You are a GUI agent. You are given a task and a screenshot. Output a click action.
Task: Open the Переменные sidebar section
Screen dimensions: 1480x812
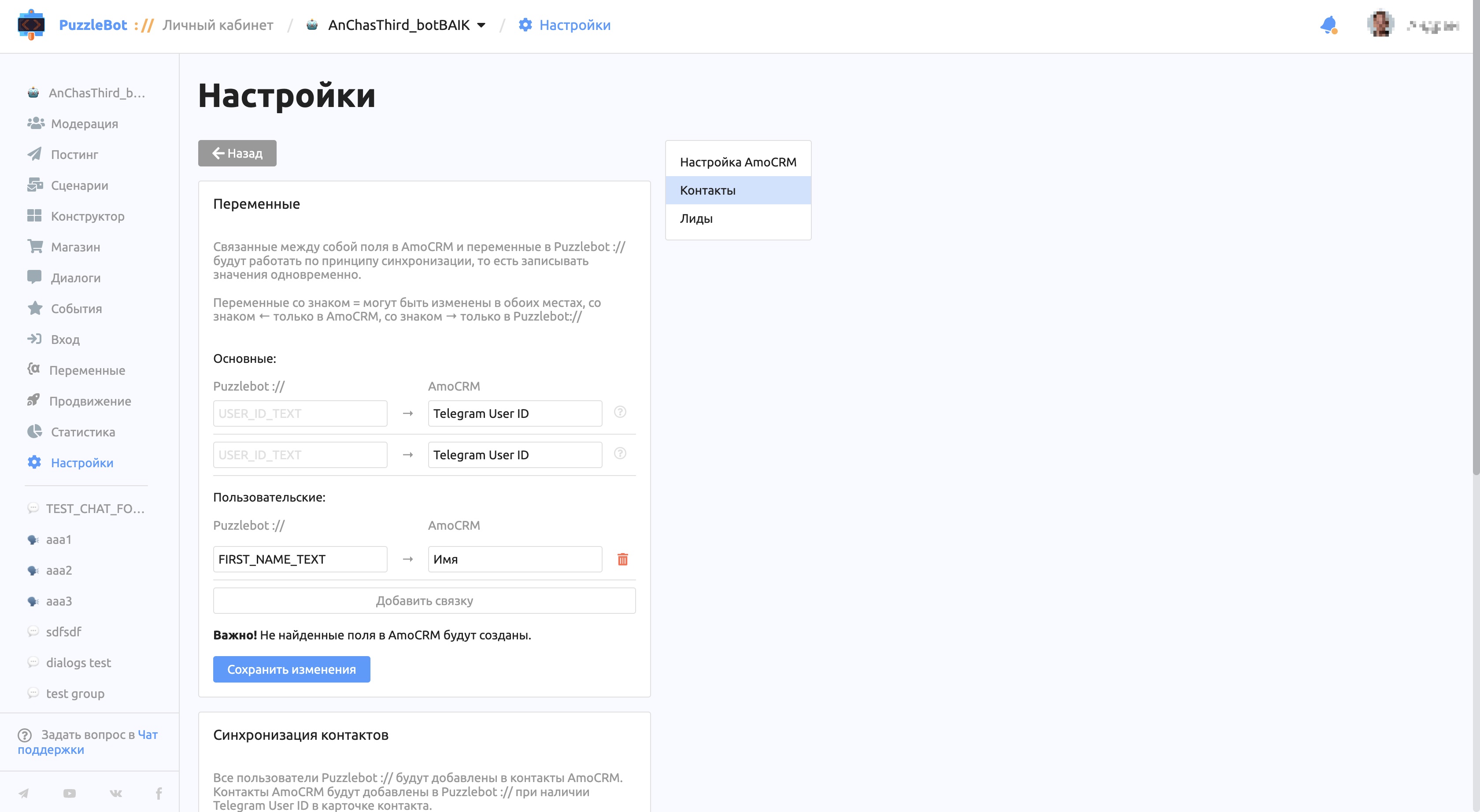(87, 370)
